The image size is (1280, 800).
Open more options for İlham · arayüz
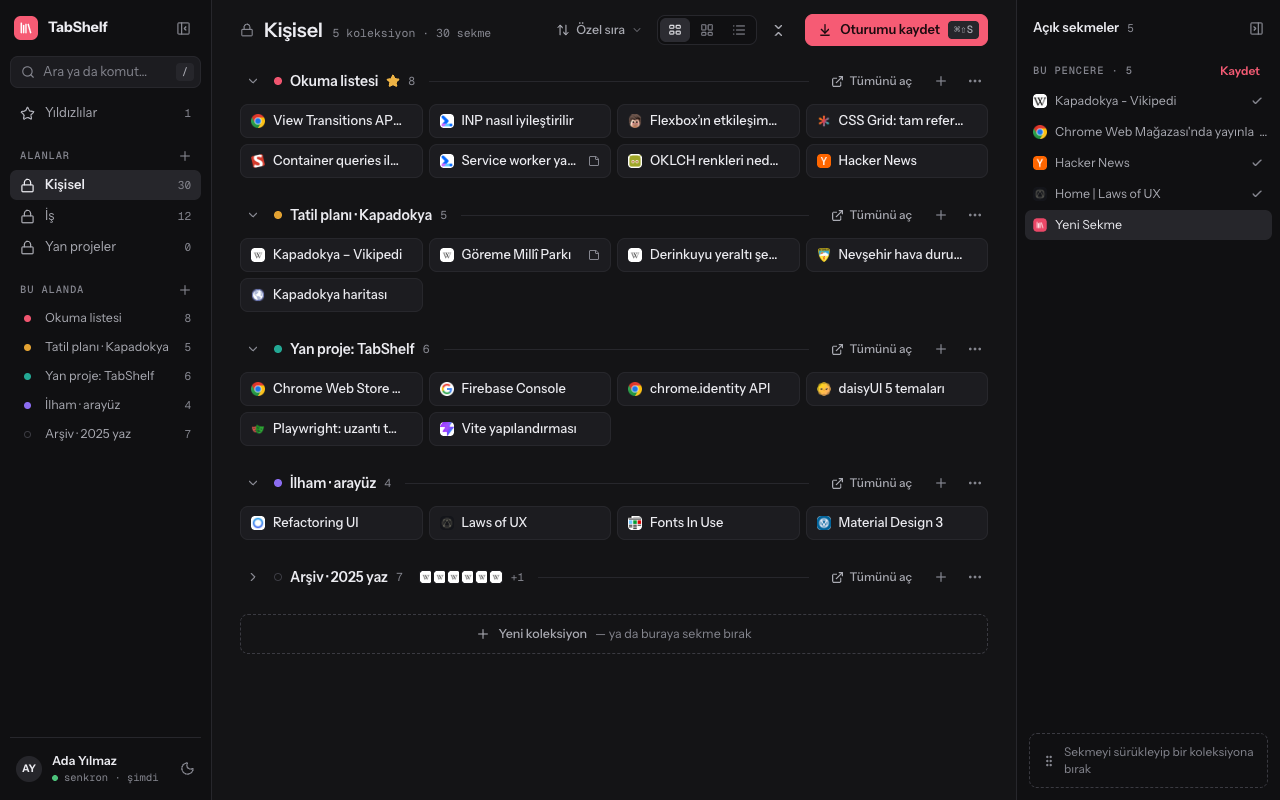975,483
